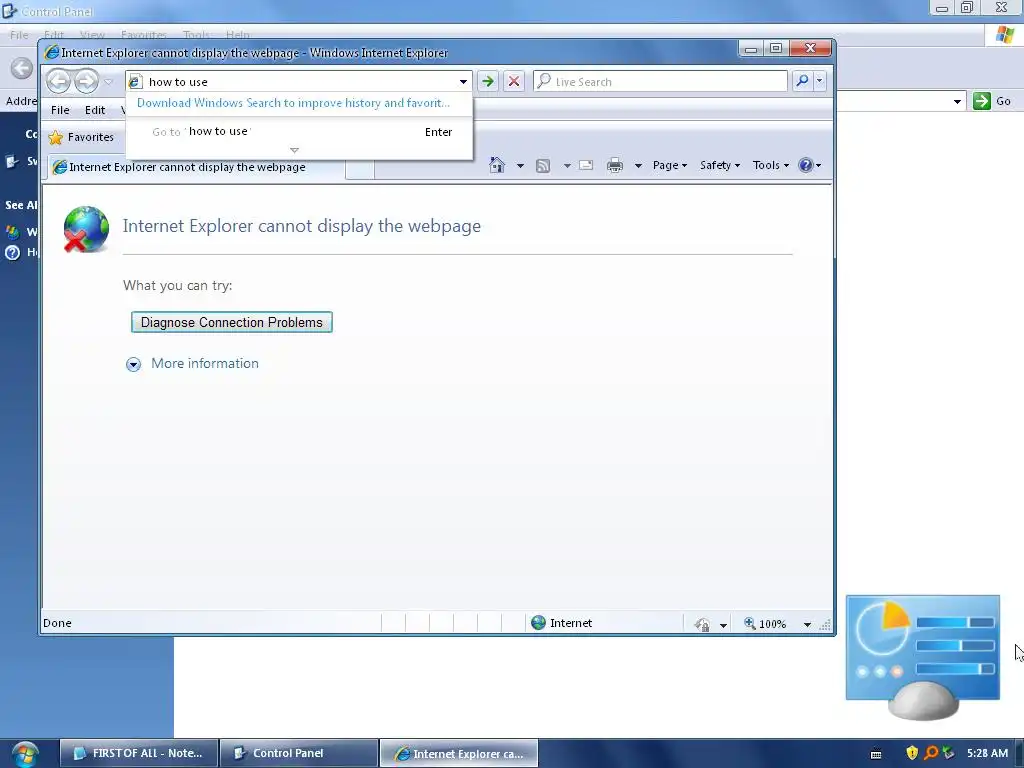Expand autocomplete list with the down chevron
Screen dimensions: 1024x768
(x=295, y=150)
